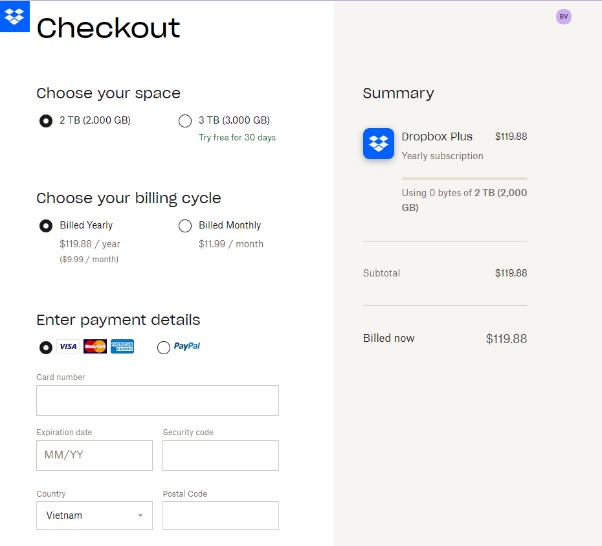Click the MasterCard icon
This screenshot has width=602, height=546.
point(95,346)
